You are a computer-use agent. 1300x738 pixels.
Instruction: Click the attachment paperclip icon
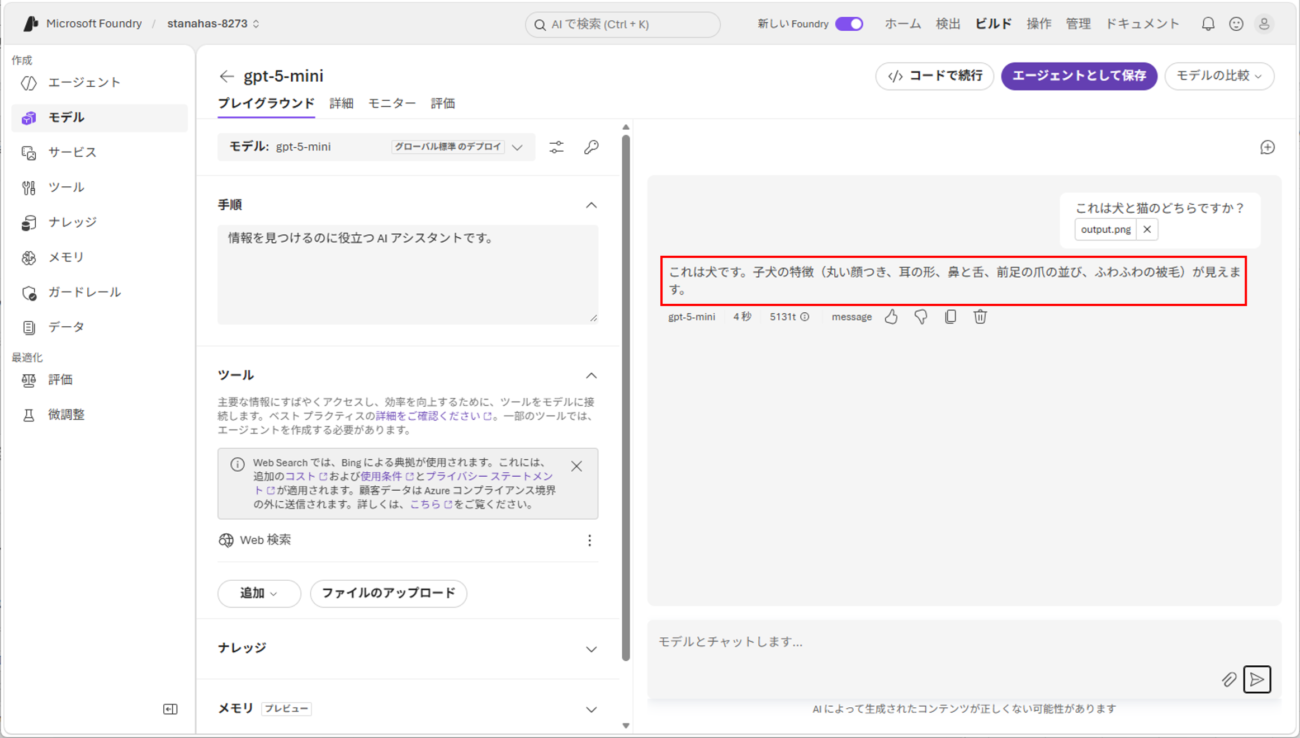coord(1229,680)
